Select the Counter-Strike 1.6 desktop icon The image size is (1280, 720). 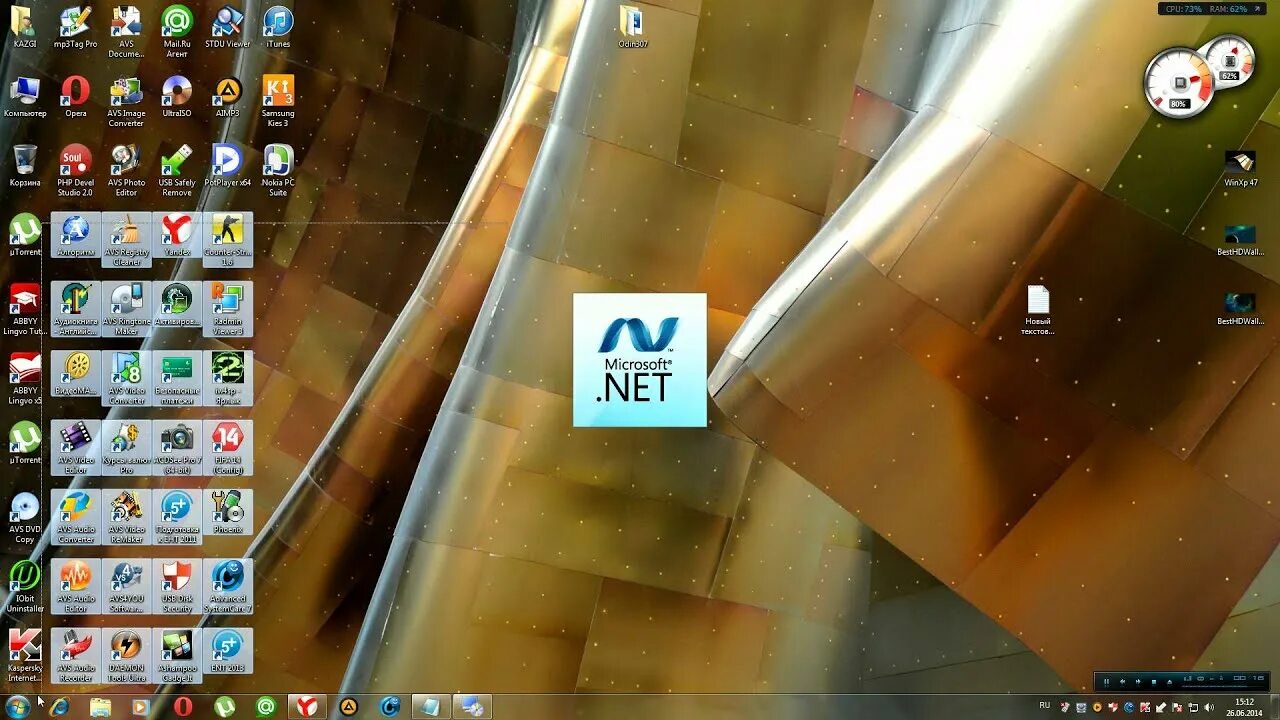[228, 240]
